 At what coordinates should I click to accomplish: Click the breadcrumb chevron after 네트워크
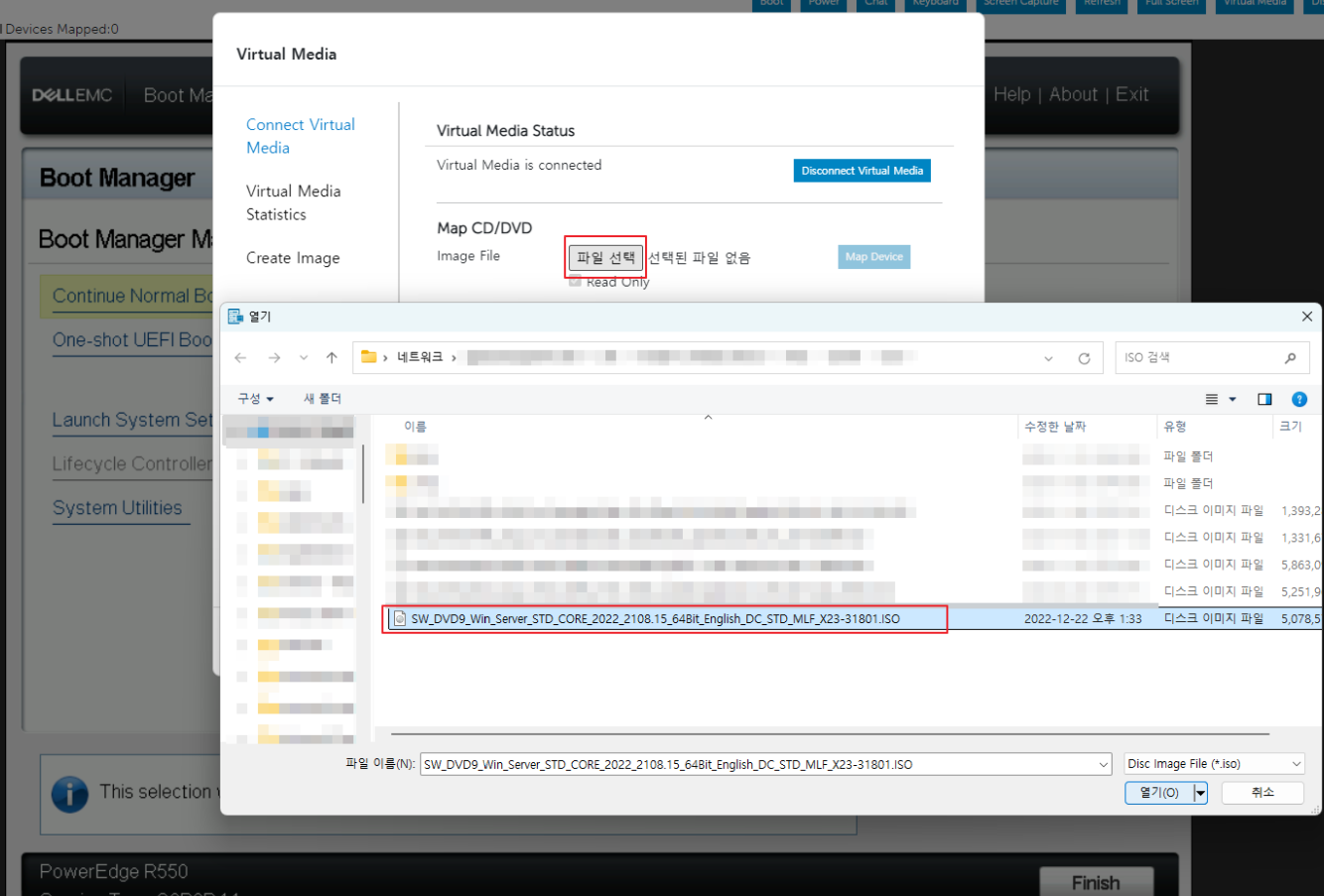pyautogui.click(x=455, y=358)
